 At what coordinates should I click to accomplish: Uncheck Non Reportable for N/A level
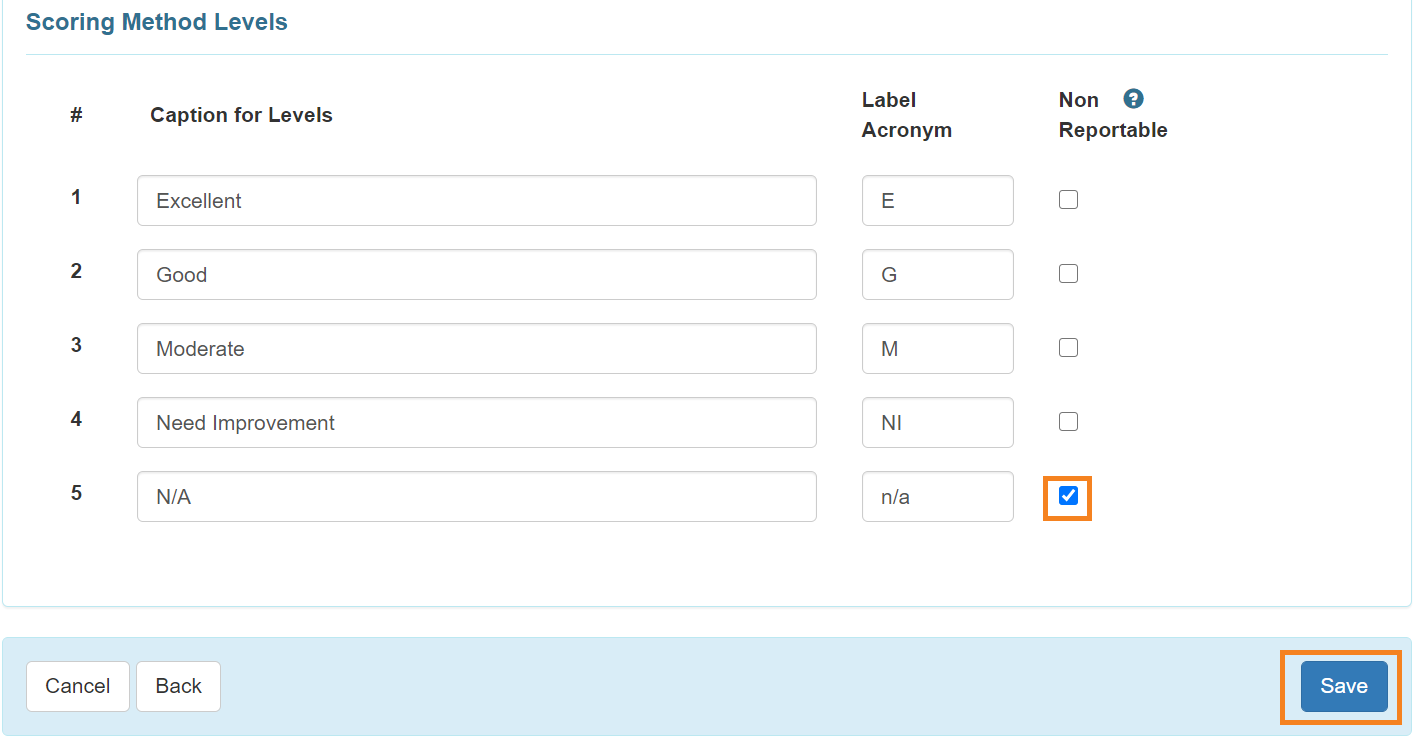(x=1068, y=496)
